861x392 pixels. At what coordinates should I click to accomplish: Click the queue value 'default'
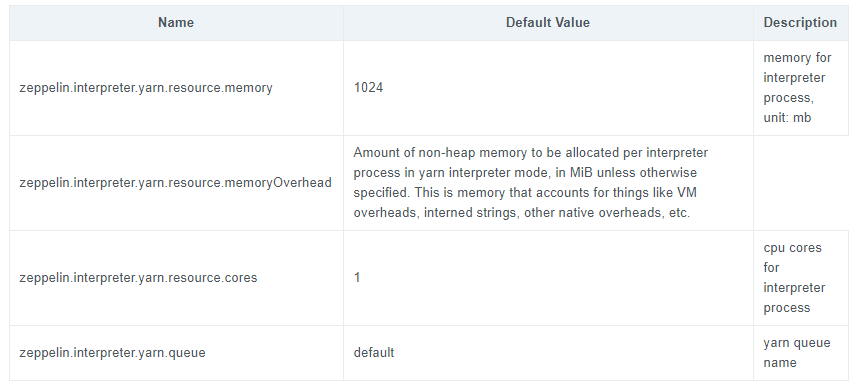point(373,352)
